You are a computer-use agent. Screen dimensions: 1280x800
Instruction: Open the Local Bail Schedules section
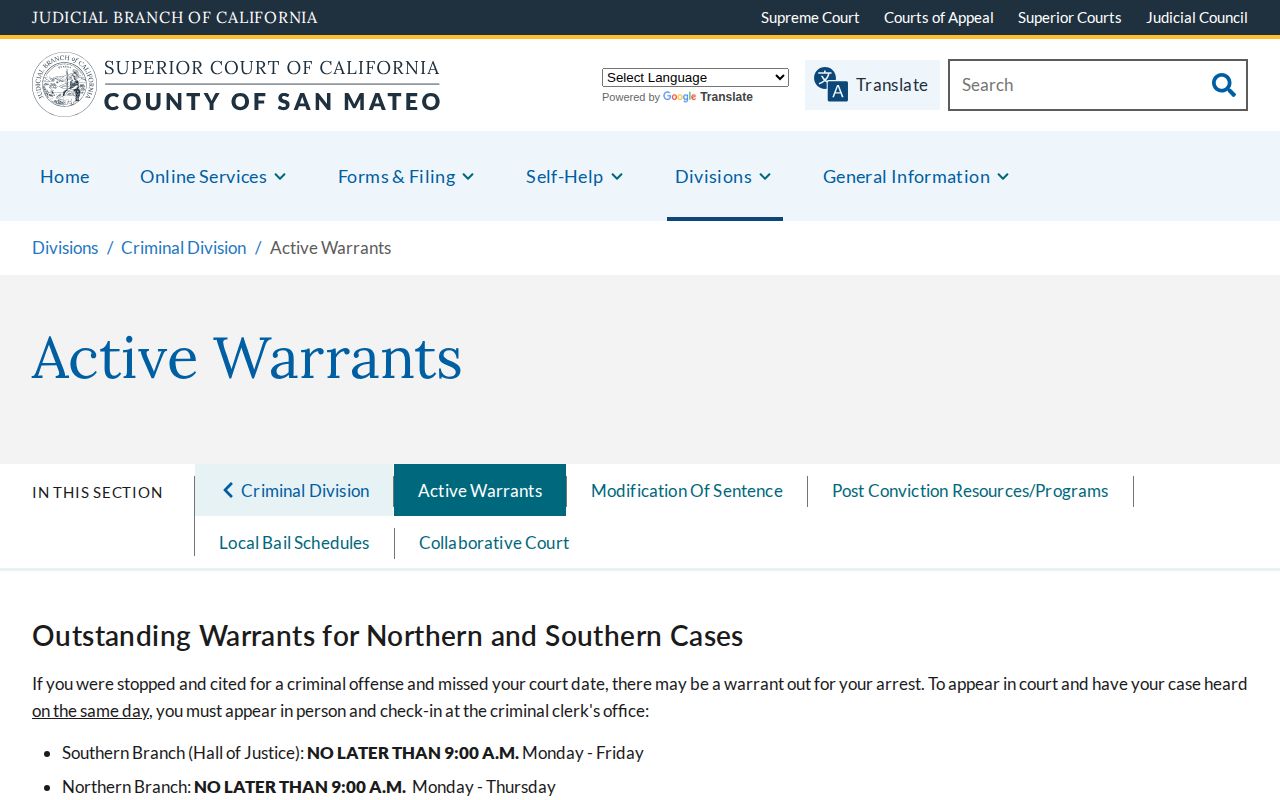tap(294, 542)
